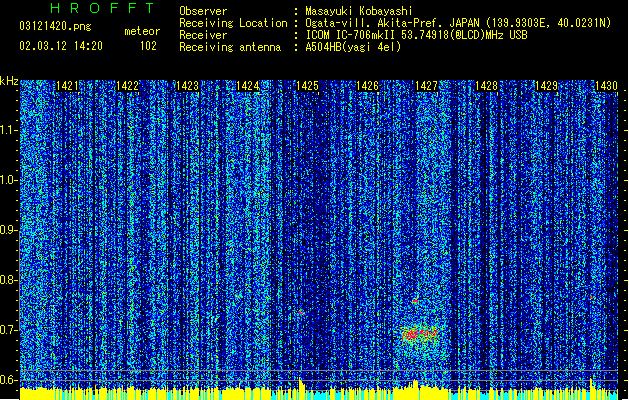629x400 pixels.
Task: Click the yellow signal level peak under 1427
Action: pyautogui.click(x=415, y=389)
